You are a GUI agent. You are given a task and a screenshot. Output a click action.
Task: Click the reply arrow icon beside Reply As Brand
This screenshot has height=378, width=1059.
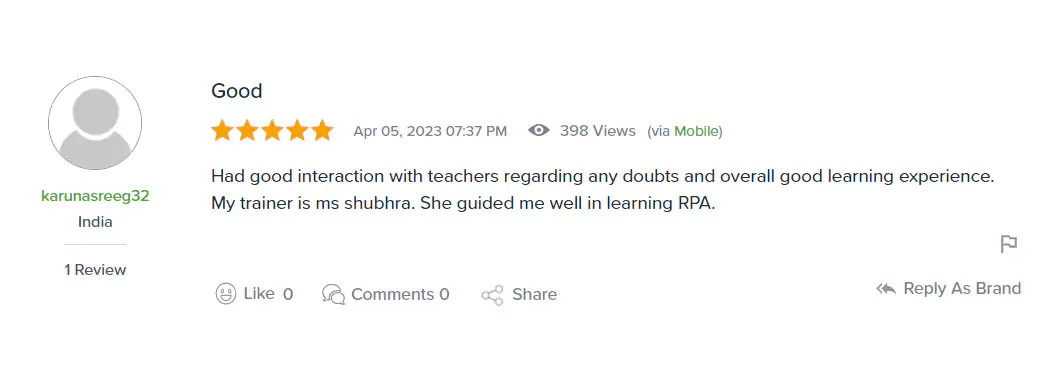(x=886, y=289)
